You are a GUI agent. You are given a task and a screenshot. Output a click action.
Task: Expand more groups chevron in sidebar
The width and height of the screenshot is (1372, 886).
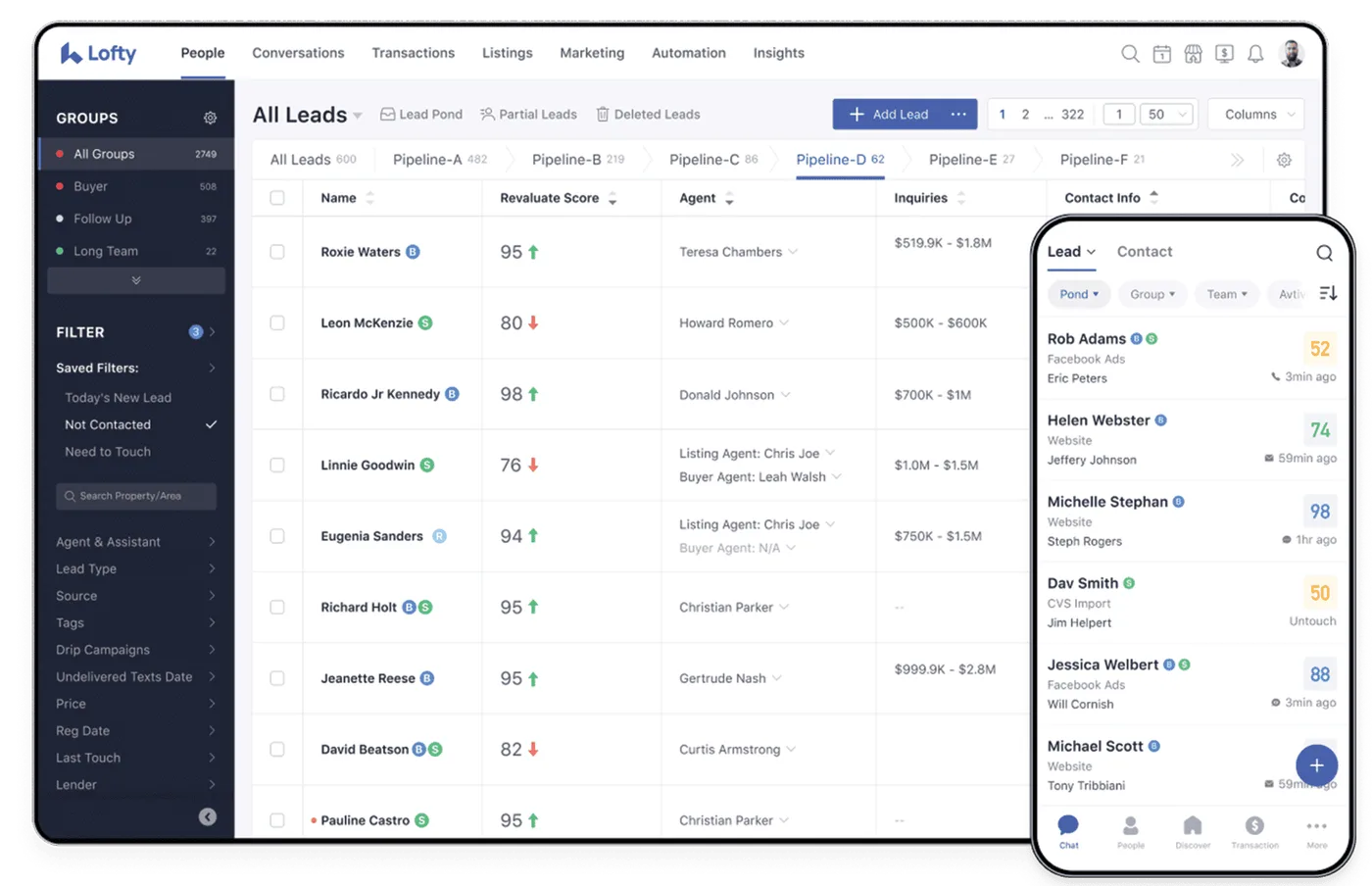pyautogui.click(x=136, y=280)
